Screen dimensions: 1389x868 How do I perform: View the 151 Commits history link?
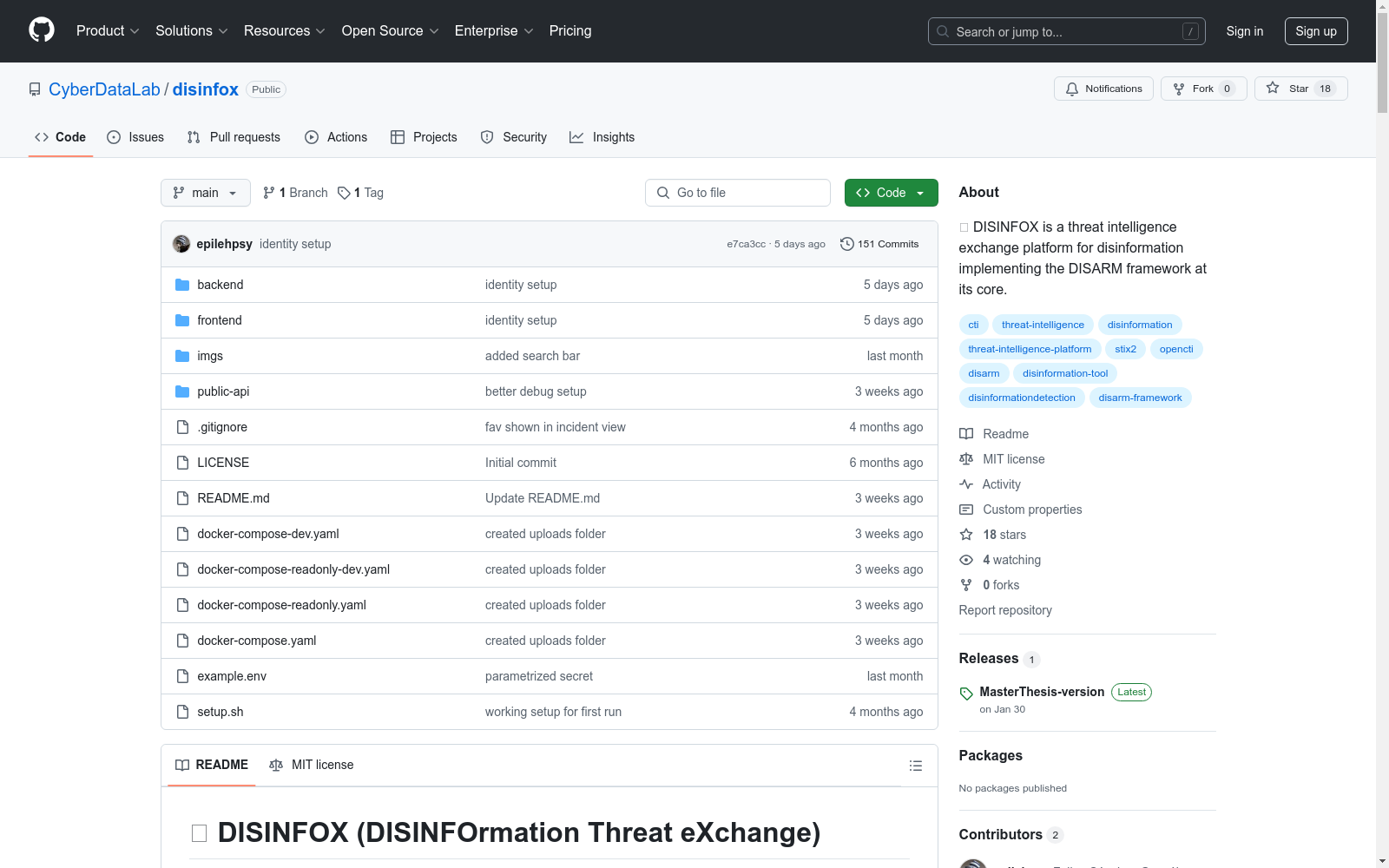[x=879, y=244]
